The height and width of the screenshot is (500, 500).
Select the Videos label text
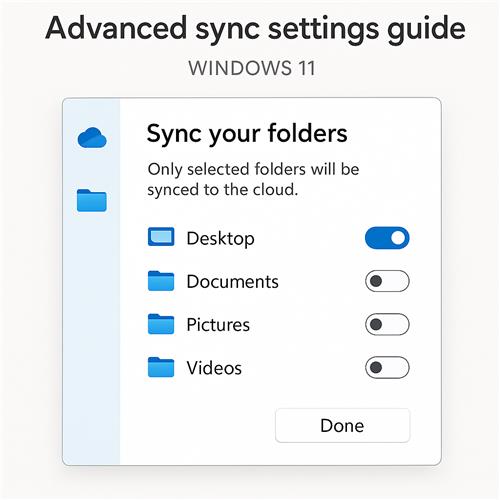(x=214, y=368)
